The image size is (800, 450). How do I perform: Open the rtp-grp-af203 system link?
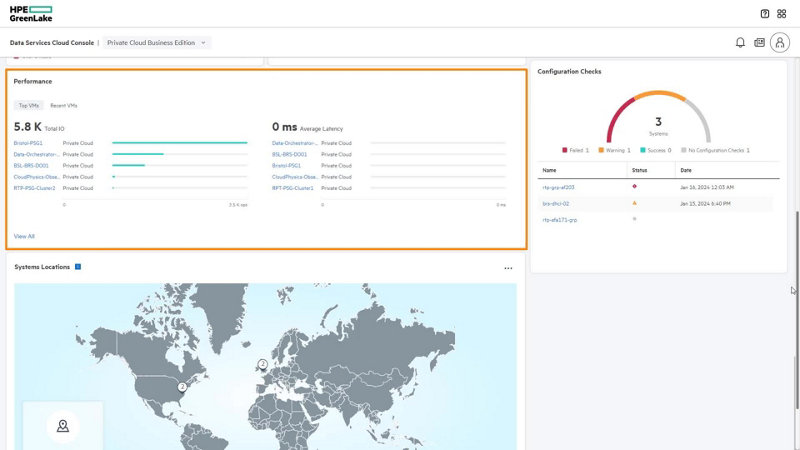click(x=558, y=187)
